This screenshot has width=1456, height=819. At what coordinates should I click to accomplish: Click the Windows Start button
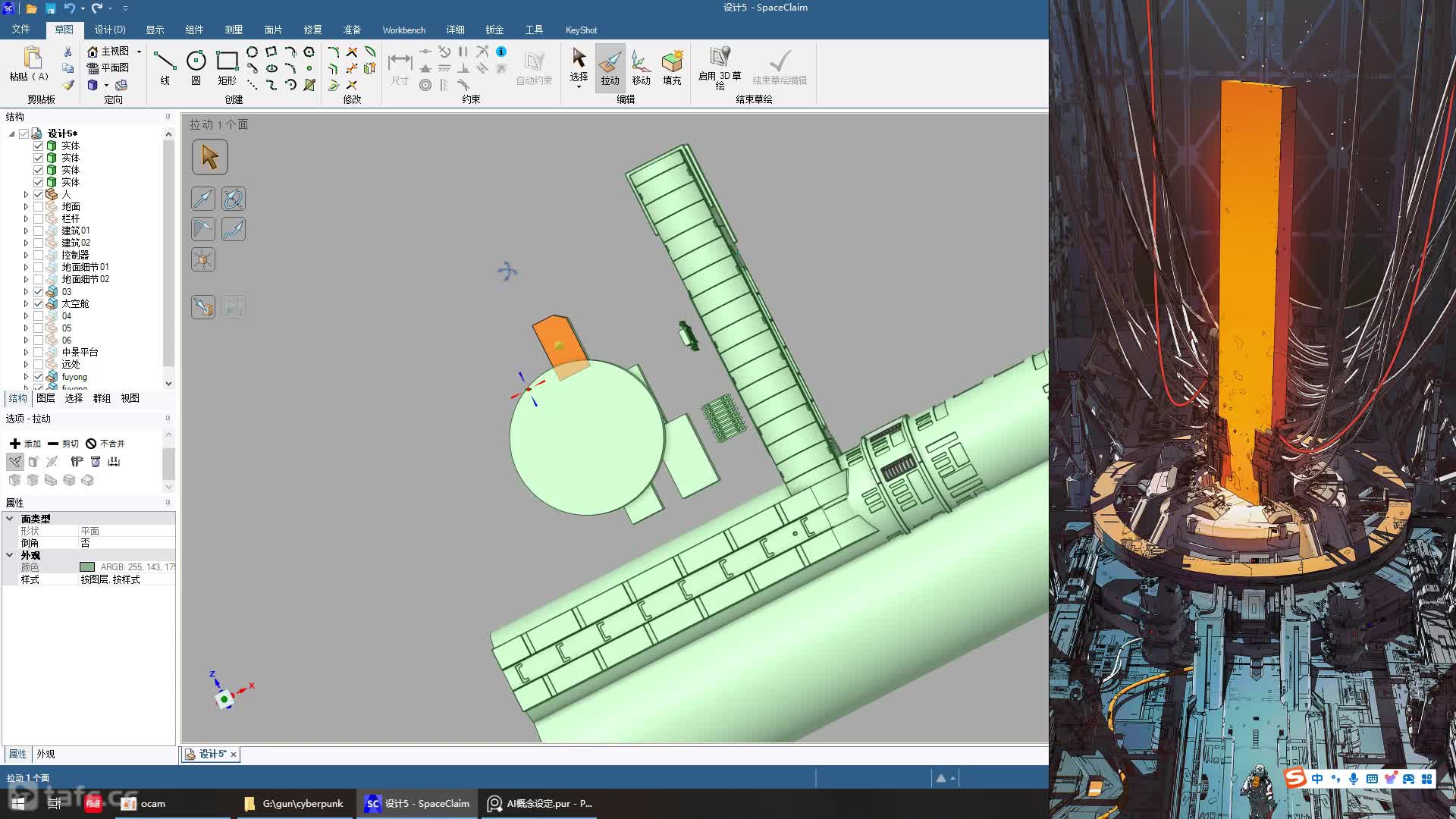click(x=18, y=804)
